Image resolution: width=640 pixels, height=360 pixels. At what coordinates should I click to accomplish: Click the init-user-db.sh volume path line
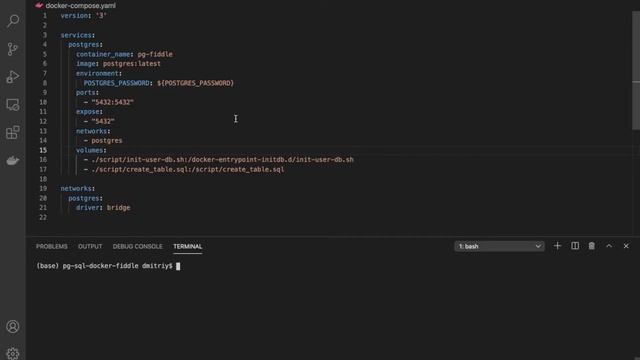pyautogui.click(x=219, y=160)
